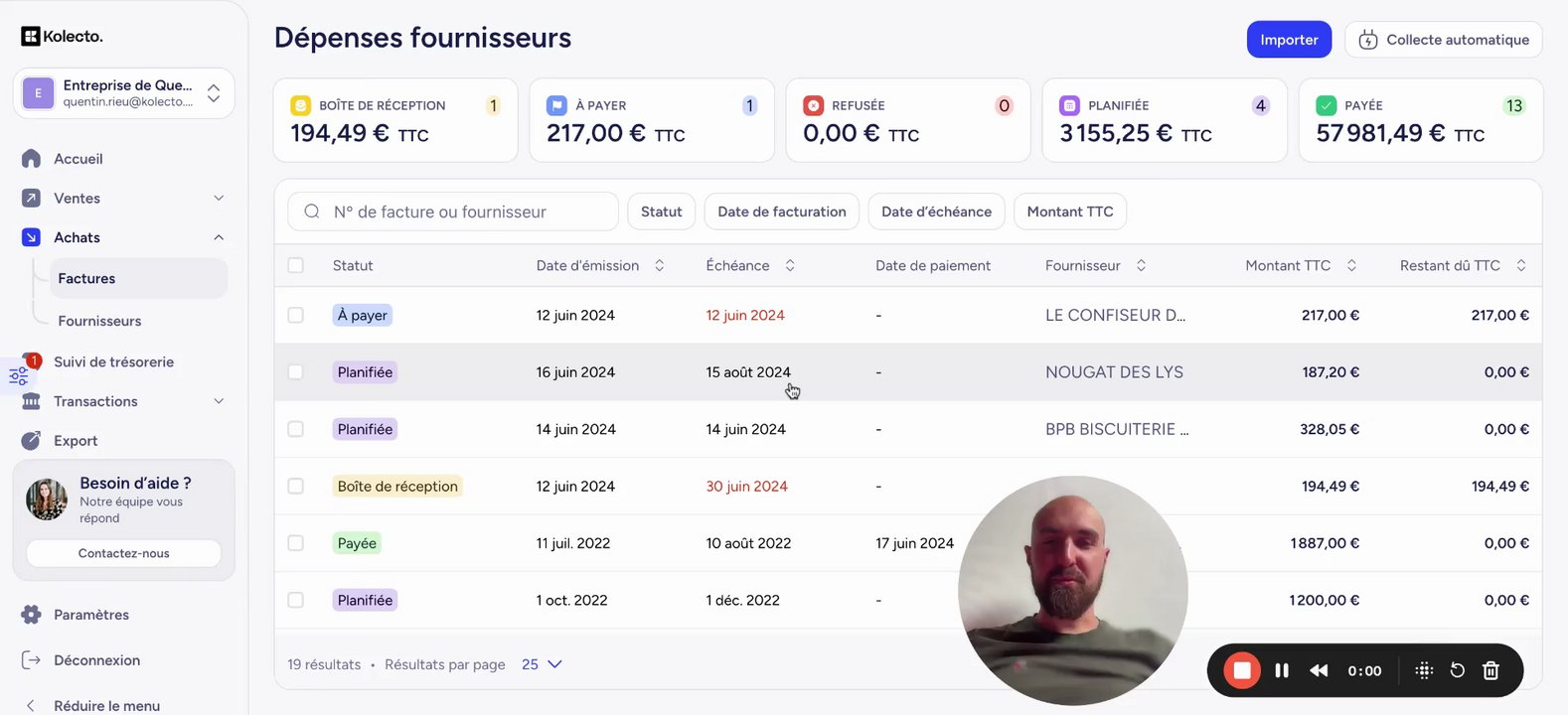Restart the recording with circular arrow icon
1568x715 pixels.
click(x=1457, y=670)
